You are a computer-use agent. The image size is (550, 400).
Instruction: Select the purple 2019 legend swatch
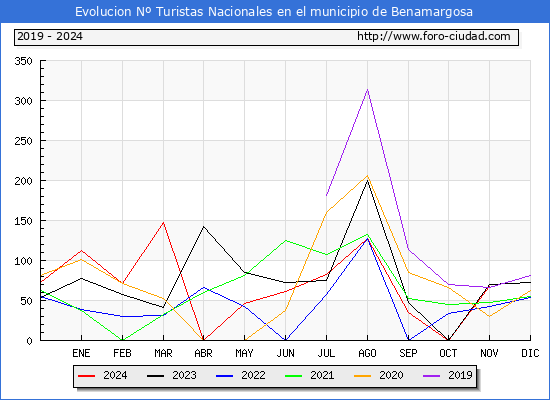pyautogui.click(x=432, y=376)
